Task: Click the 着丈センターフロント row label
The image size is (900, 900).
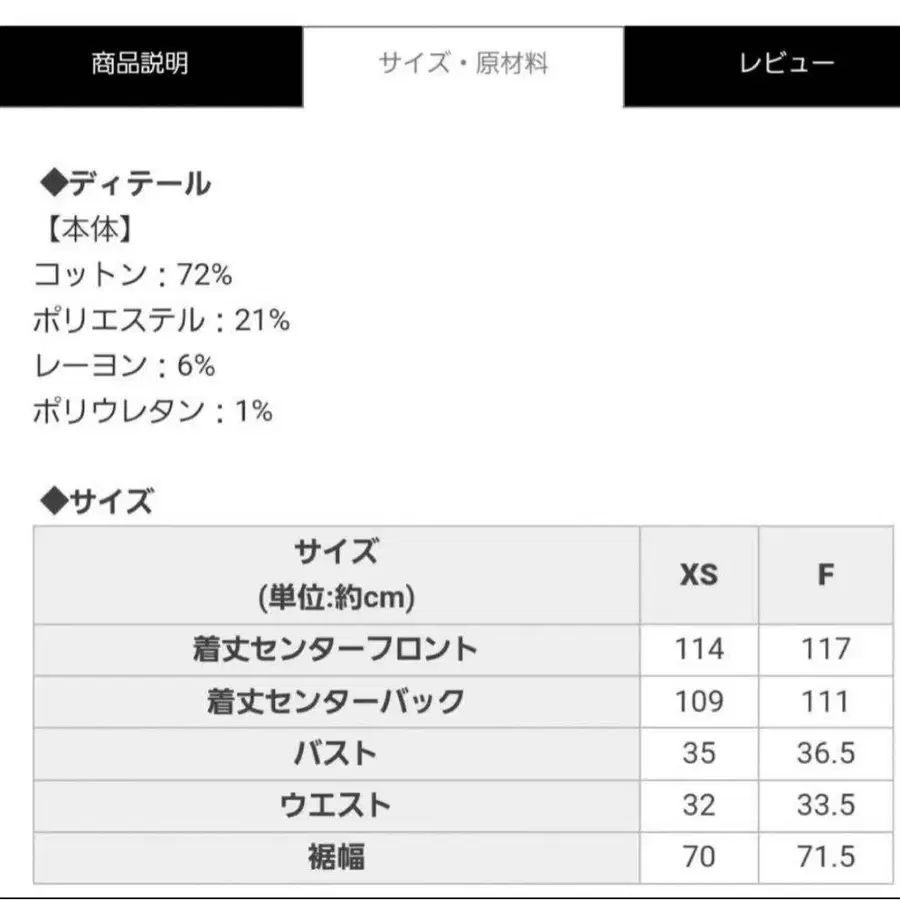Action: click(x=336, y=650)
